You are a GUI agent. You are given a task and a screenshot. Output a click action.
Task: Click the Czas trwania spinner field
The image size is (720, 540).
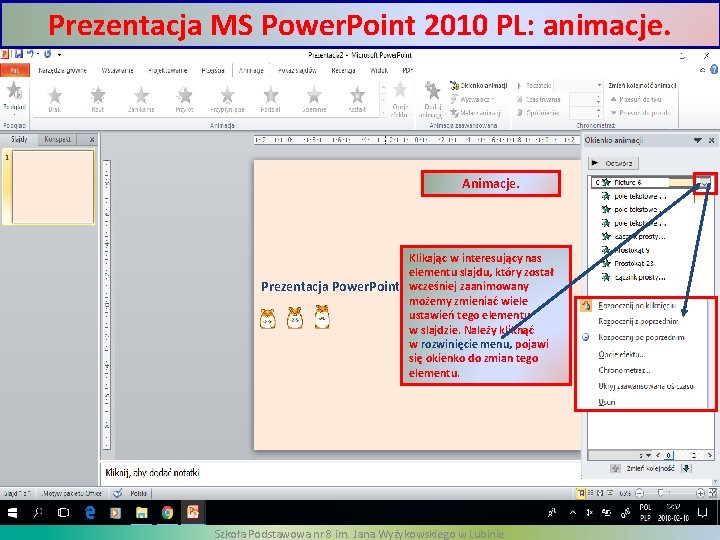[585, 99]
